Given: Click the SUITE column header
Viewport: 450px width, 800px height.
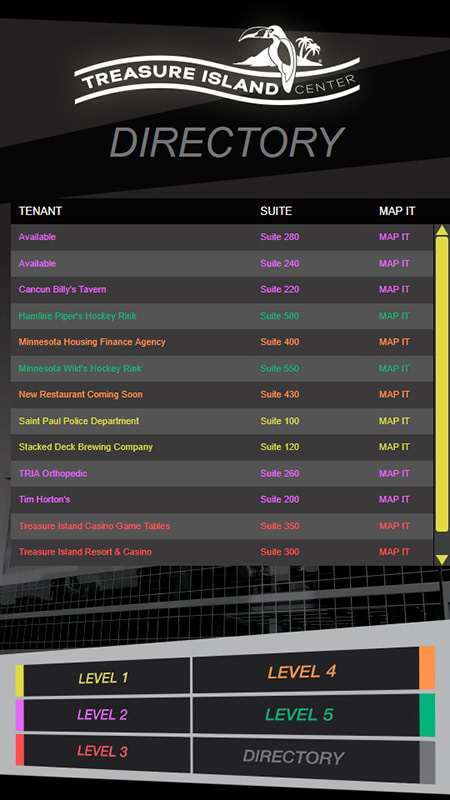Looking at the screenshot, I should (276, 211).
